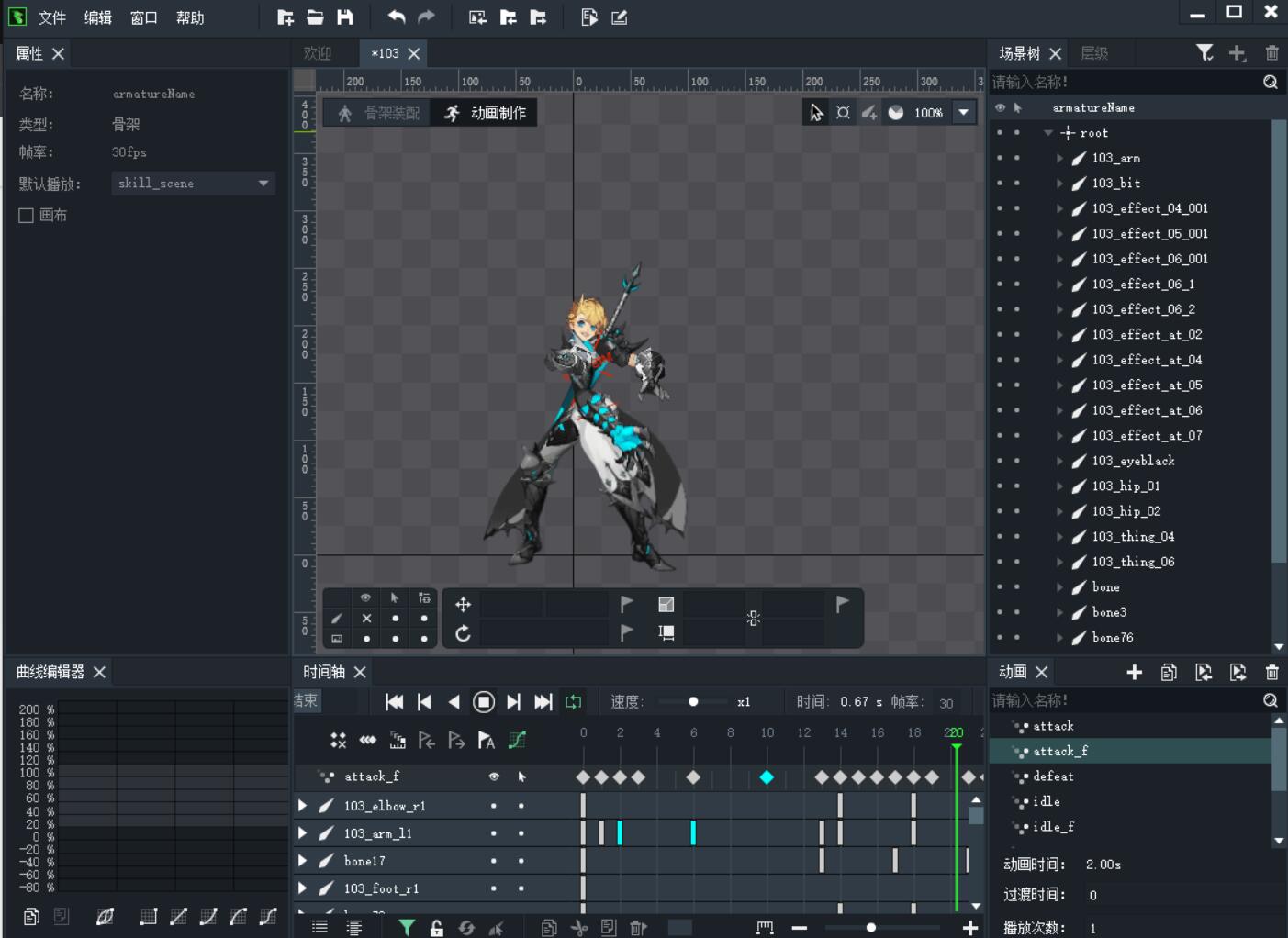Toggle visibility dot of 103_elbow_r1 timeline row
1288x938 pixels.
494,806
